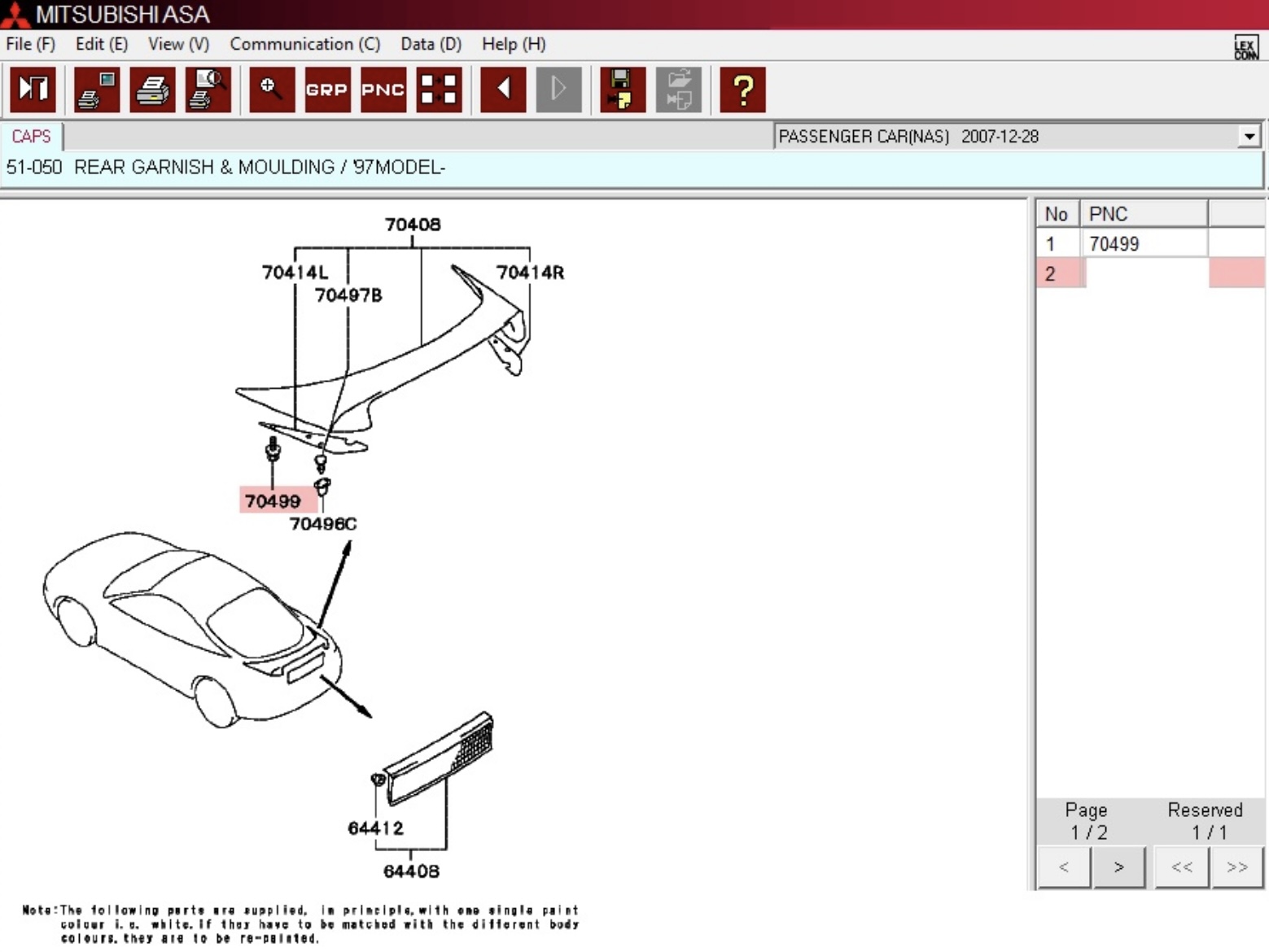This screenshot has width=1269, height=952.
Task: Click the >> reserved next button
Action: (x=1236, y=867)
